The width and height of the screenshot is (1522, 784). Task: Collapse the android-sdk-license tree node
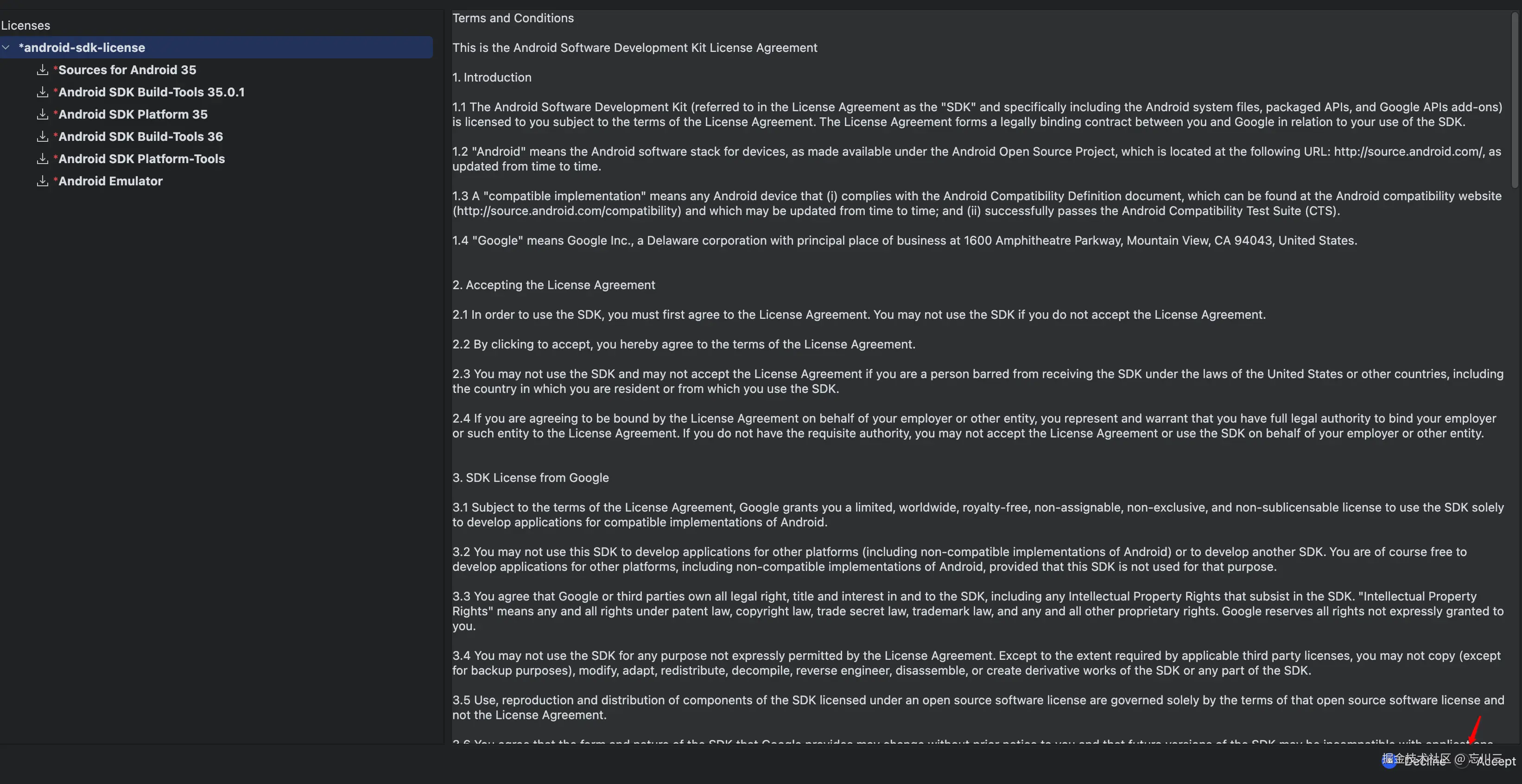(6, 47)
